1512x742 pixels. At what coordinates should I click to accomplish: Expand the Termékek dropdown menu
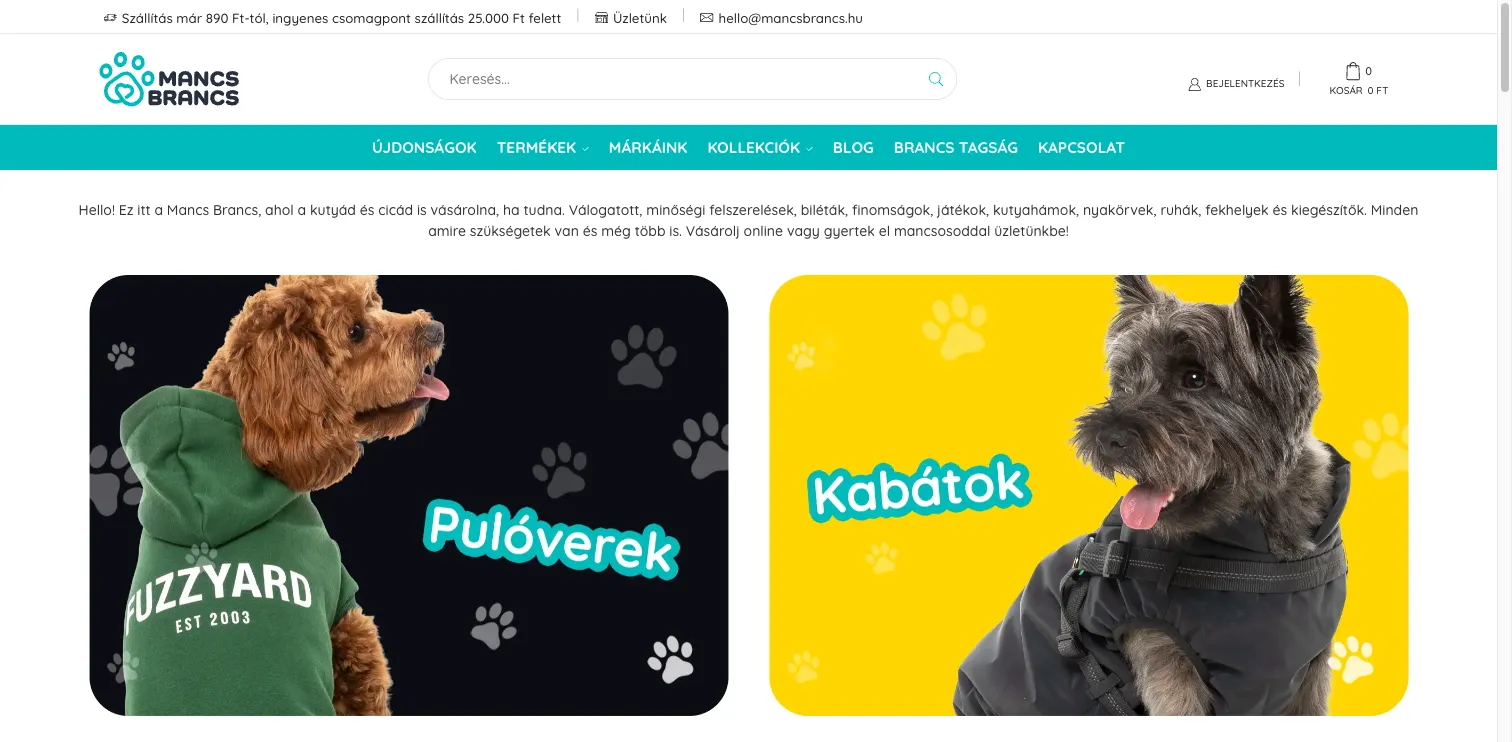(x=543, y=147)
